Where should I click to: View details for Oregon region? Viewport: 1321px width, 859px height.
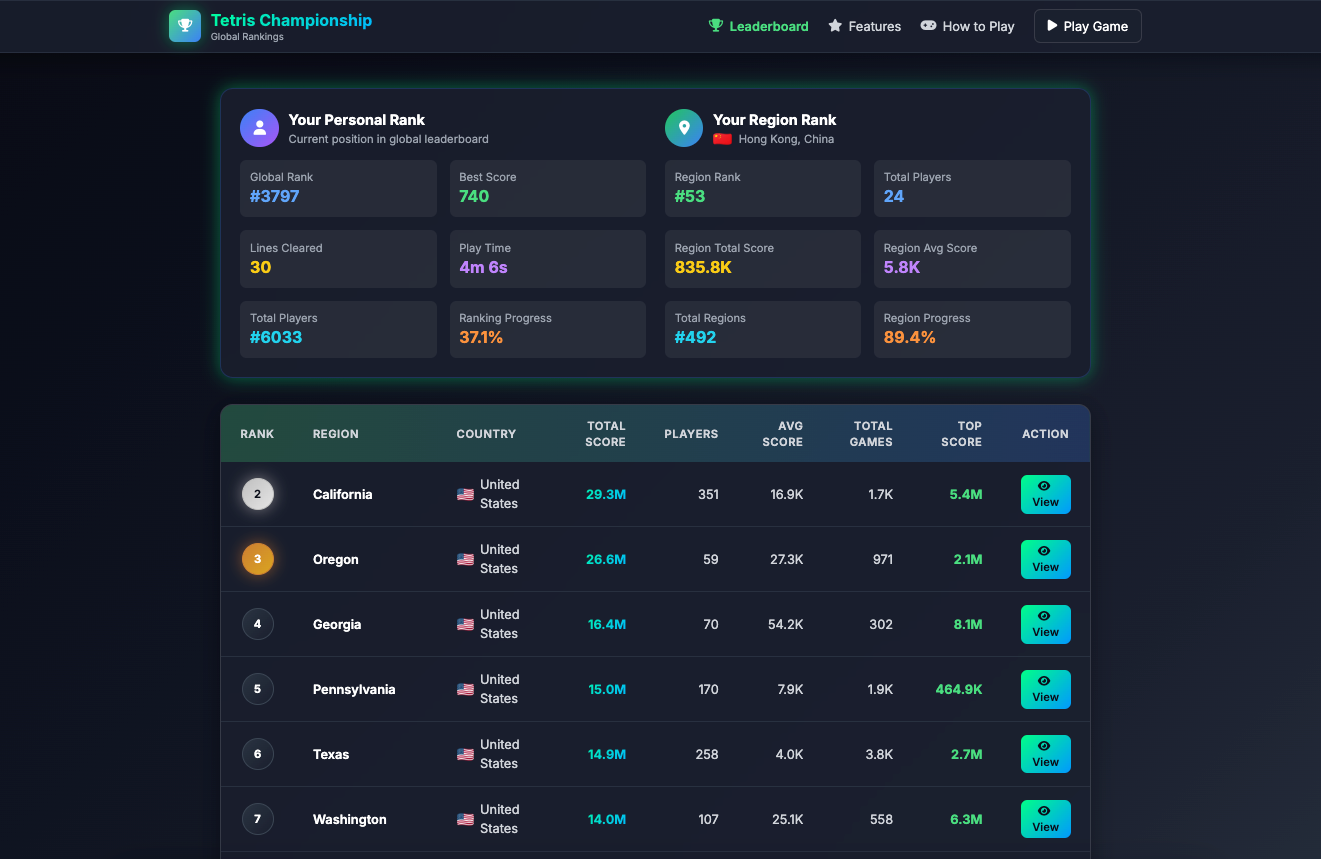click(1045, 559)
